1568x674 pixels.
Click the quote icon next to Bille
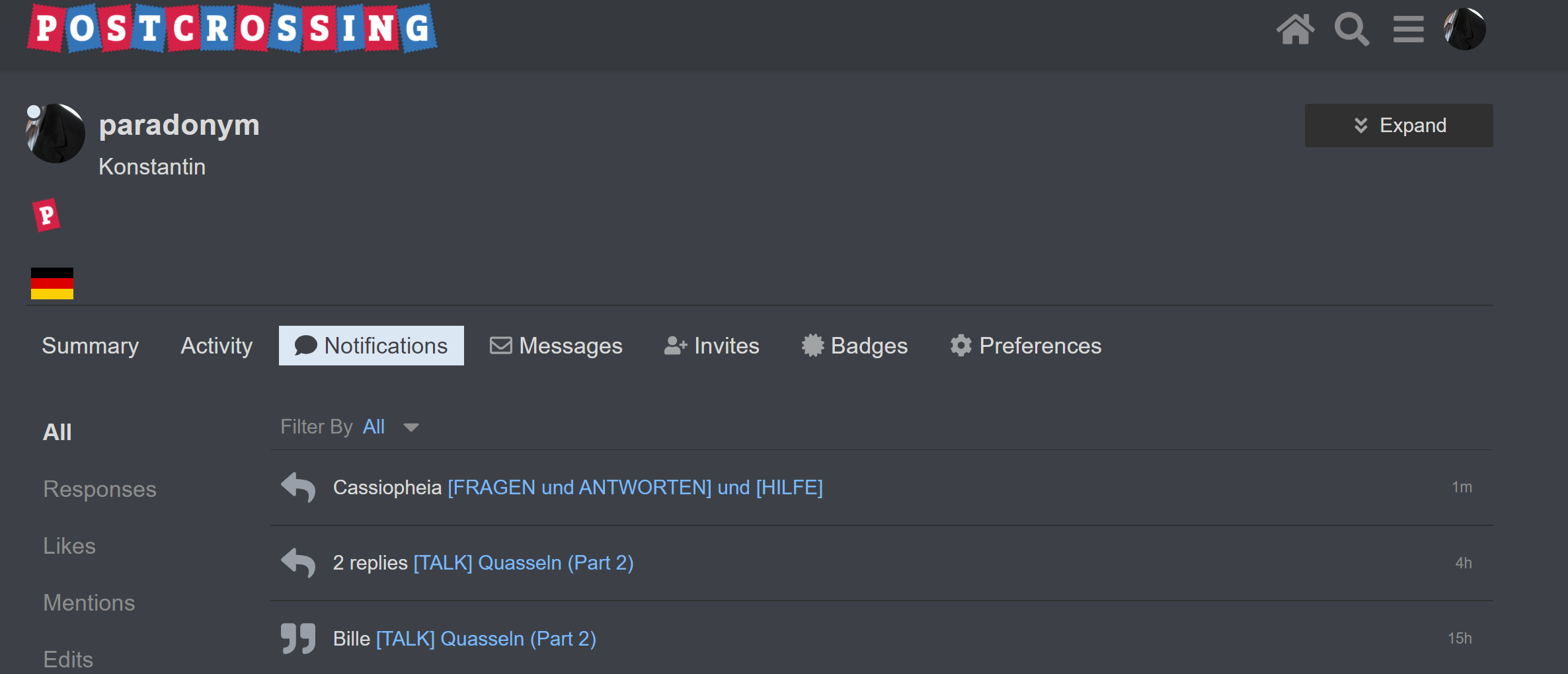(298, 638)
